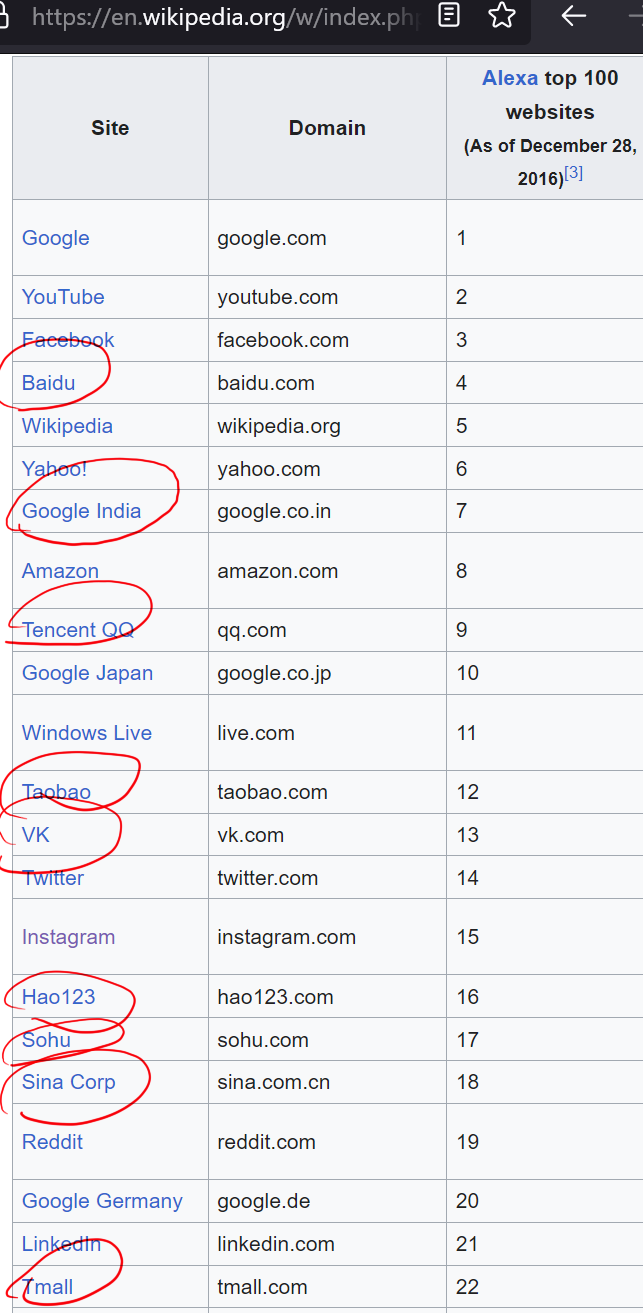Viewport: 643px width, 1313px height.
Task: Open the Reddit link
Action: point(52,1142)
